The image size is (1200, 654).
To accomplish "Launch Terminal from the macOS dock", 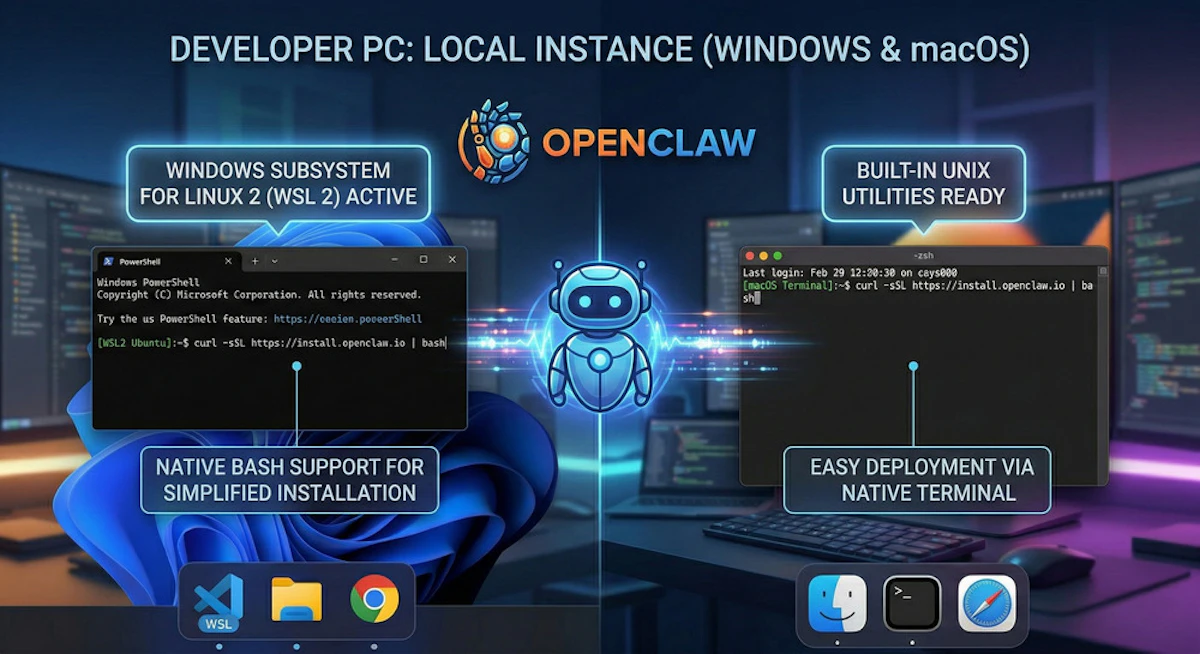I will (912, 603).
